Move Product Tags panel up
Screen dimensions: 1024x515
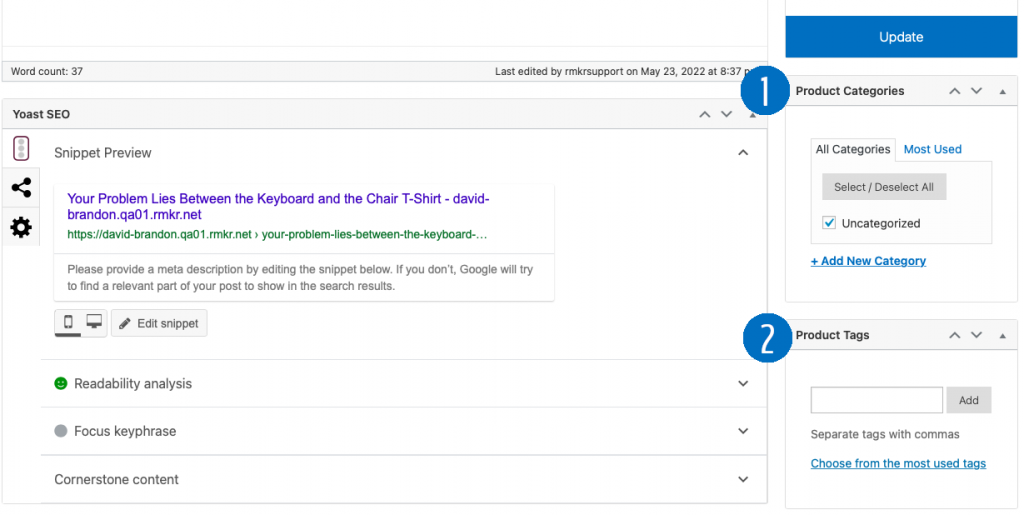(955, 335)
